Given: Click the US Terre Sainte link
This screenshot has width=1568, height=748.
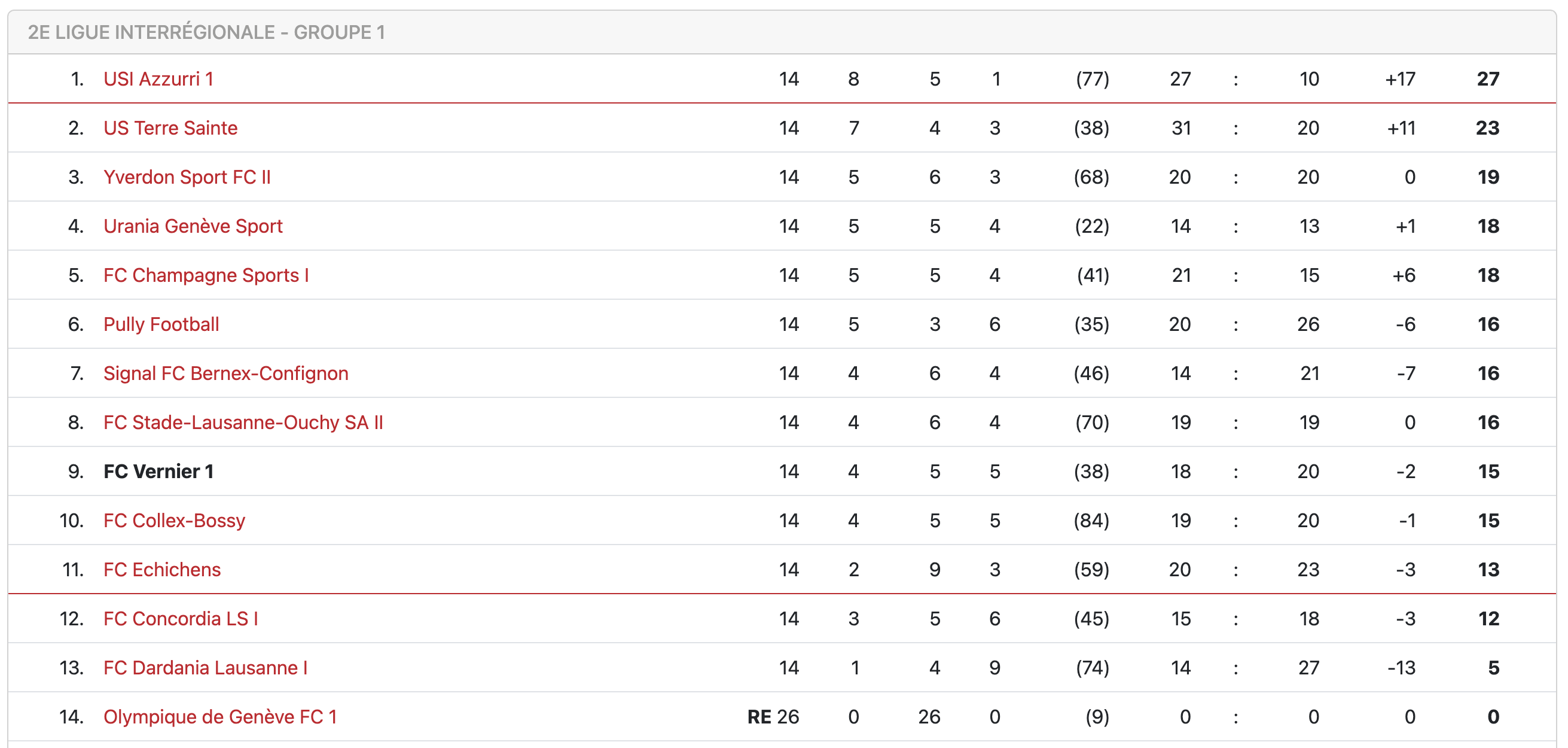Looking at the screenshot, I should point(170,128).
